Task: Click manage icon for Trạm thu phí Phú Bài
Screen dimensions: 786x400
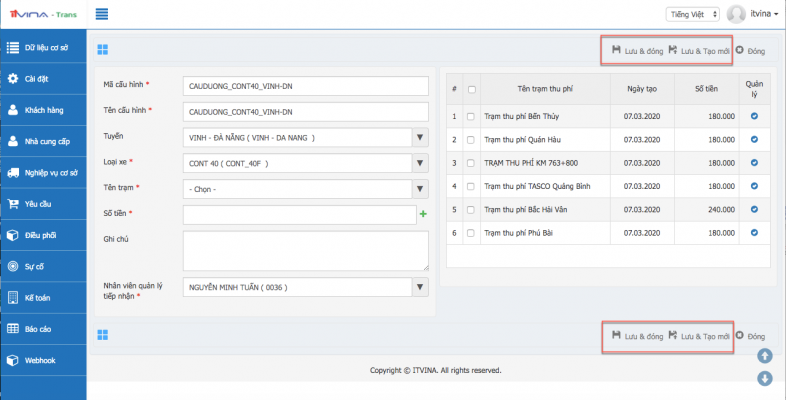Action: click(754, 232)
